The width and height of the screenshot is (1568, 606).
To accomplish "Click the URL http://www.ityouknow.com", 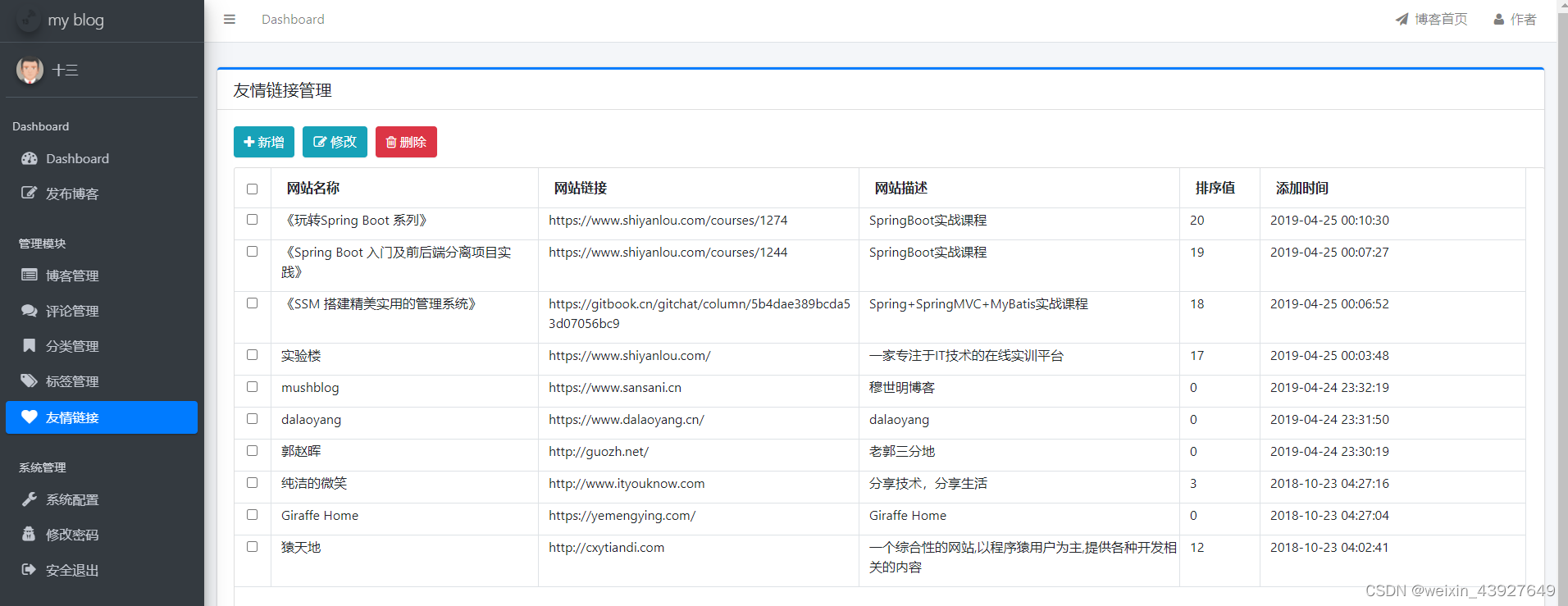I will (x=627, y=483).
